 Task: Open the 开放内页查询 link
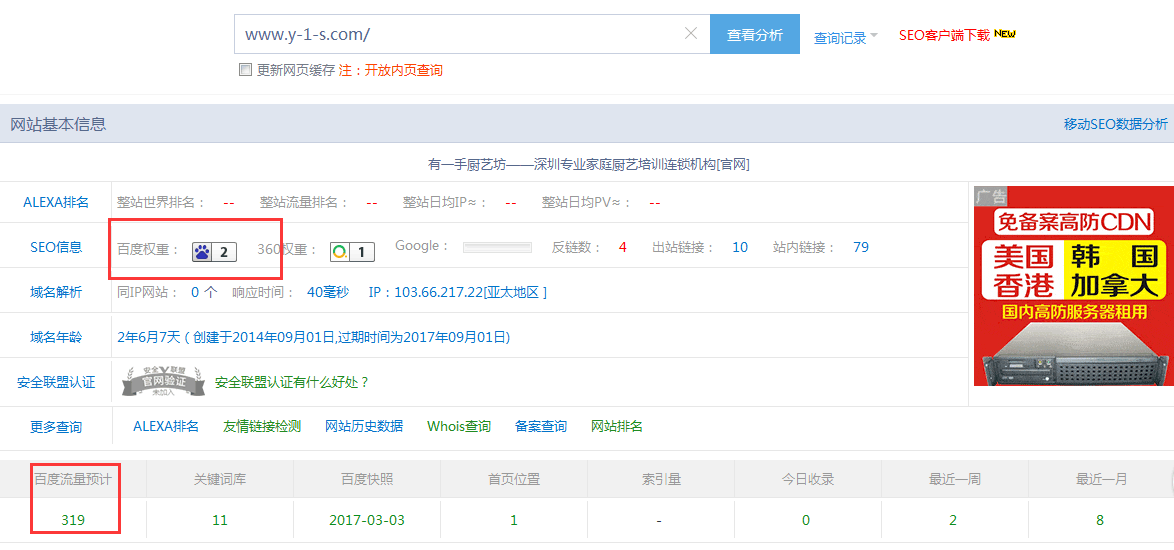tap(403, 70)
